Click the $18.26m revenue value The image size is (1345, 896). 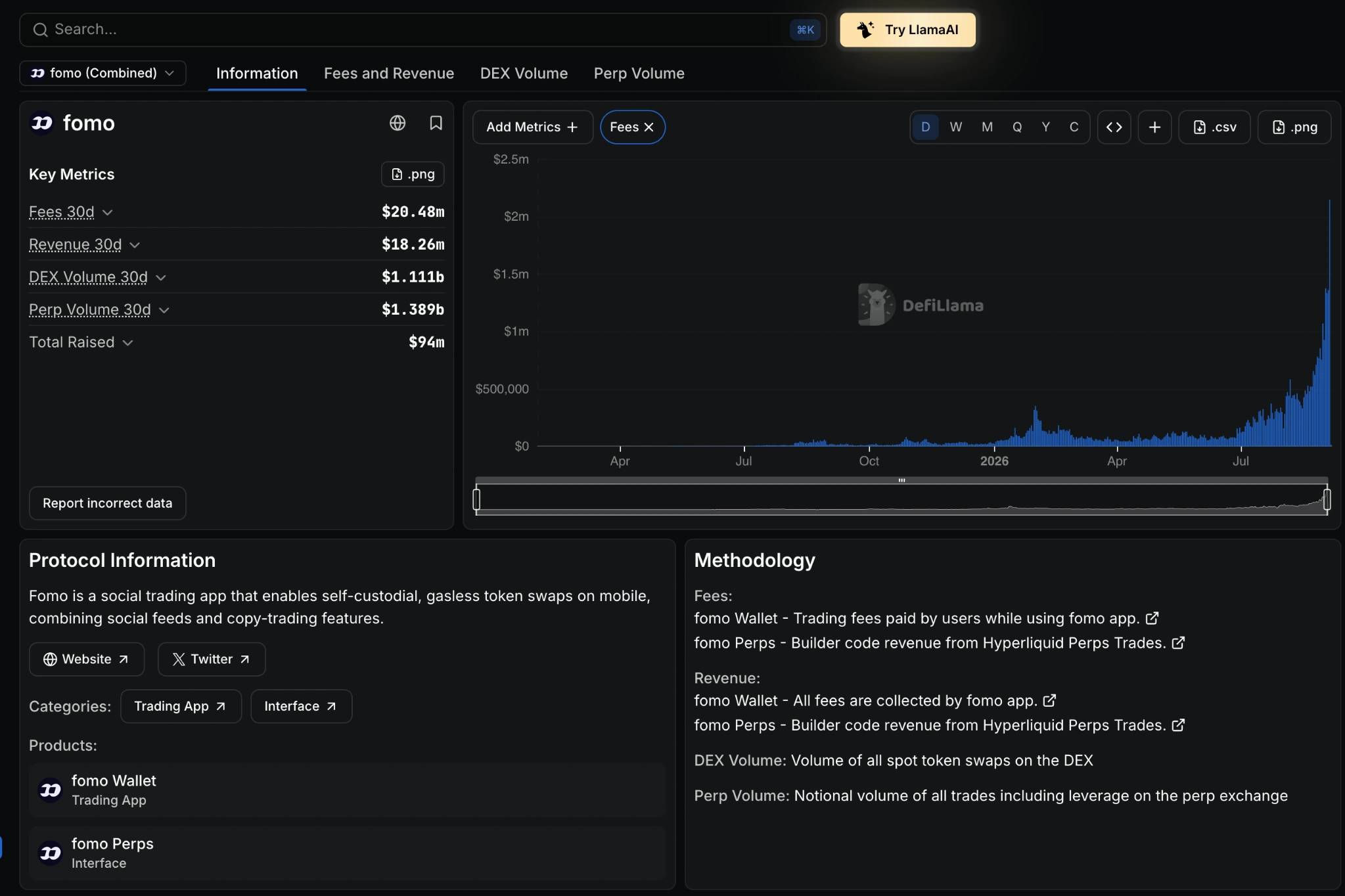(x=413, y=244)
